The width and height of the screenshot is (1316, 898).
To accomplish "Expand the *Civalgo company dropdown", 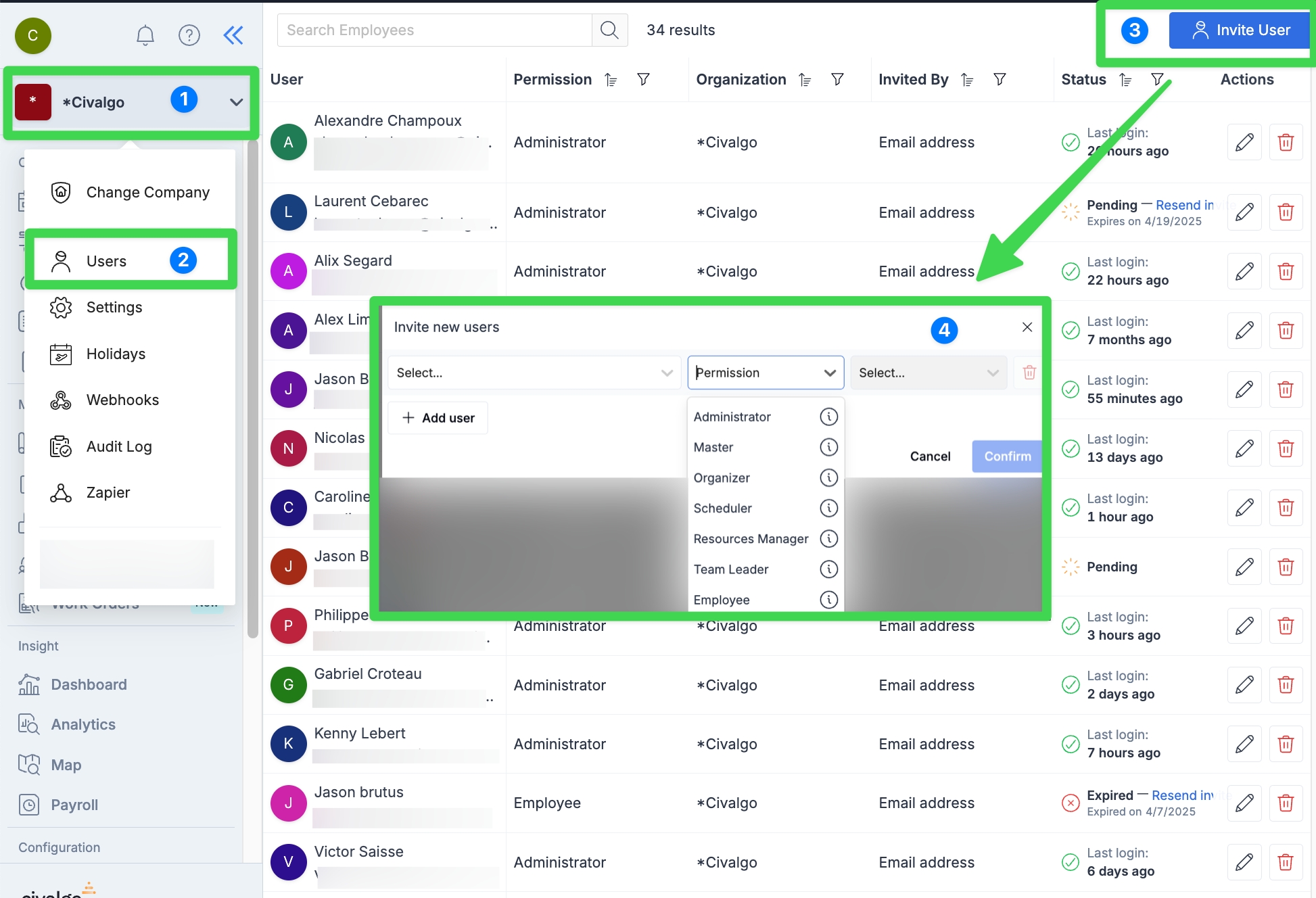I will click(236, 103).
